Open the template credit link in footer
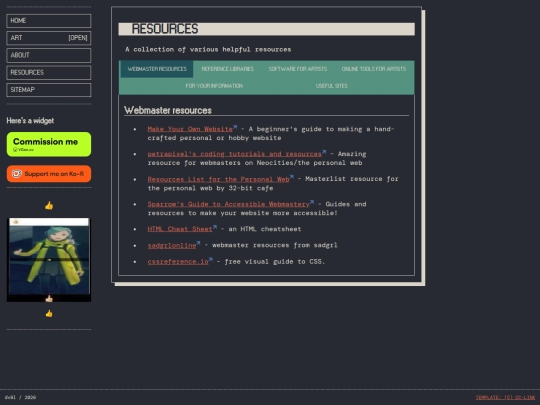This screenshot has height=405, width=540. coord(505,397)
